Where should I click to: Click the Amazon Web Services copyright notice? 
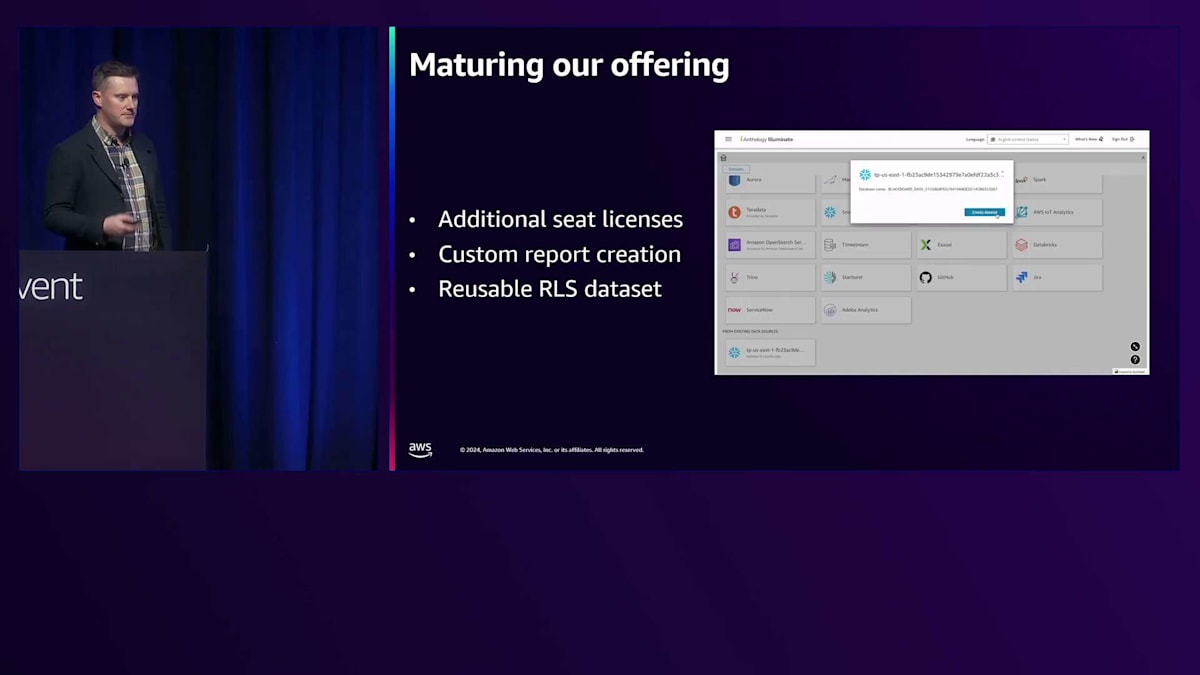point(551,450)
